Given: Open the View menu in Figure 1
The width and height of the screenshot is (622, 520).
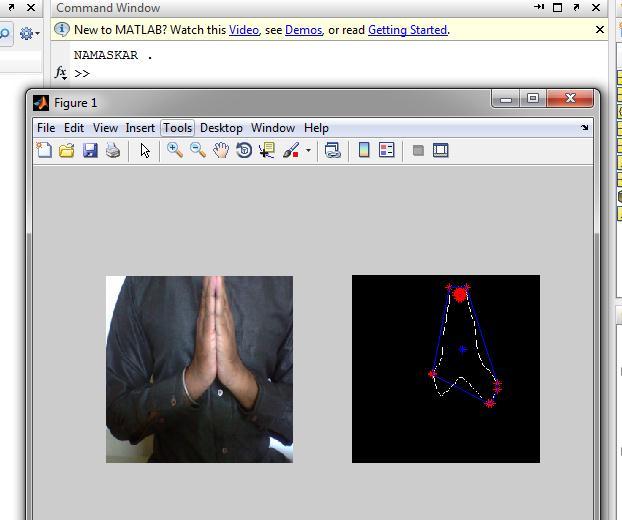Looking at the screenshot, I should pyautogui.click(x=105, y=128).
